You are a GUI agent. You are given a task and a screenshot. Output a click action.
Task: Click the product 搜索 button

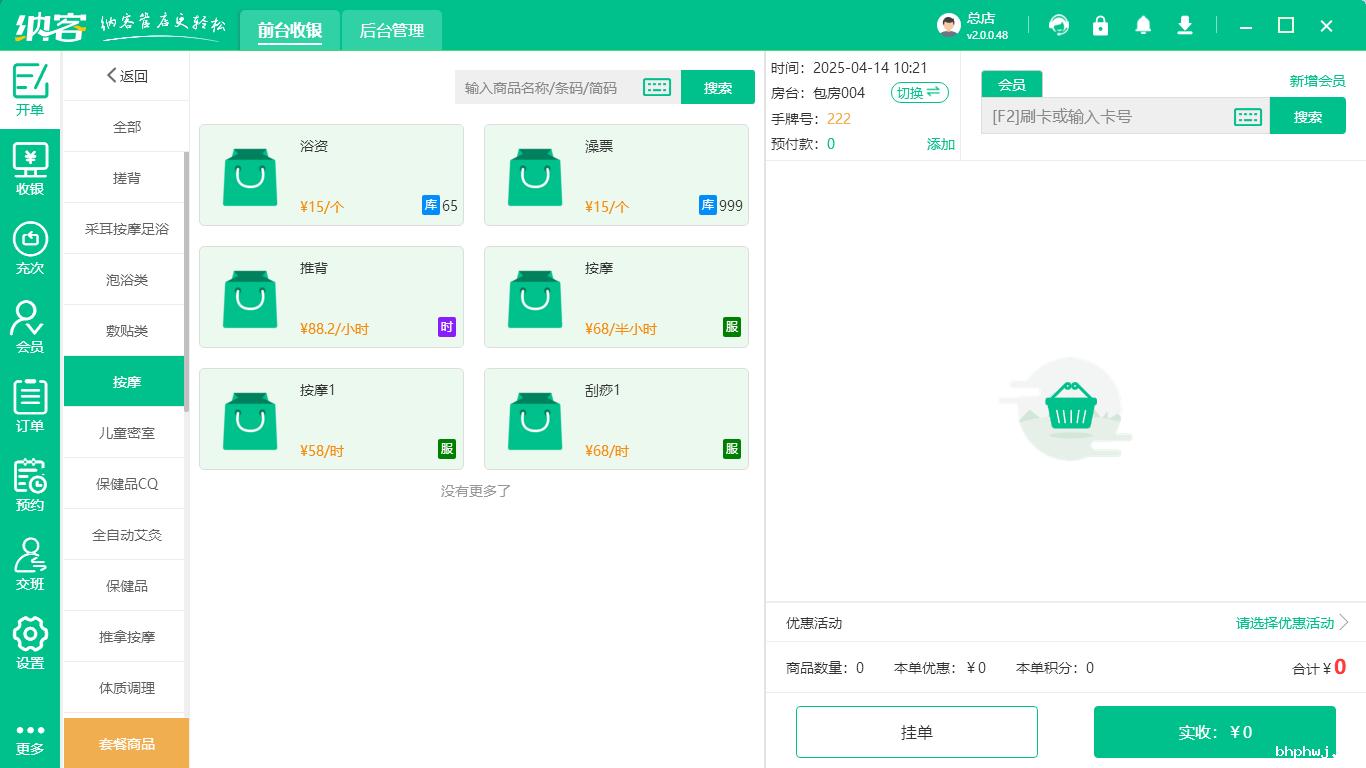click(718, 87)
